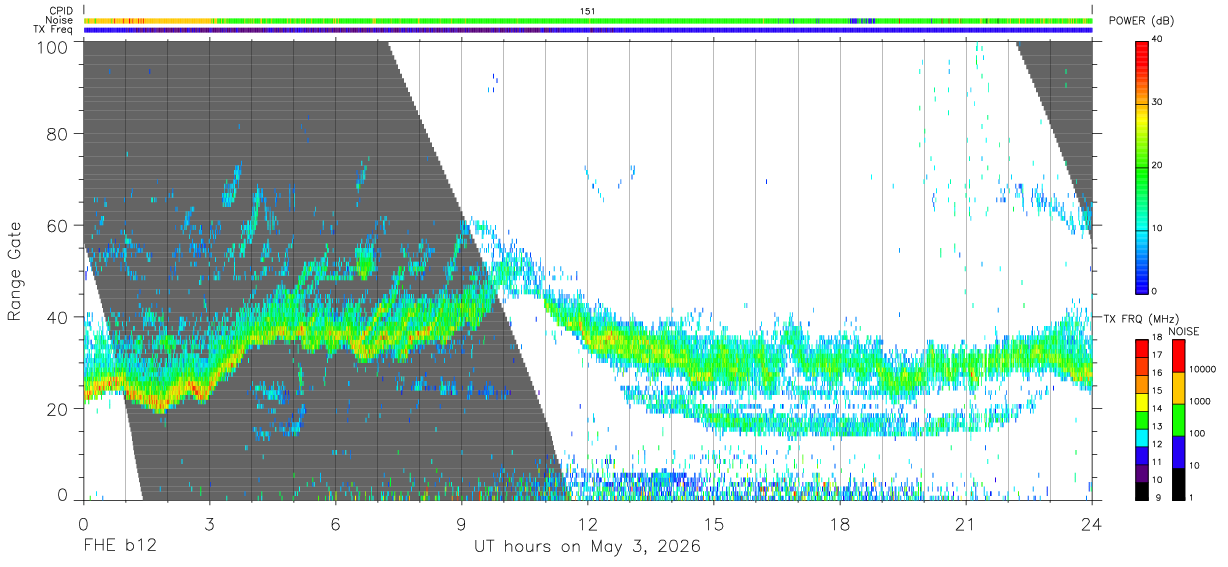
Task: Click the TX frequency scale value '14'
Action: pyautogui.click(x=1156, y=409)
